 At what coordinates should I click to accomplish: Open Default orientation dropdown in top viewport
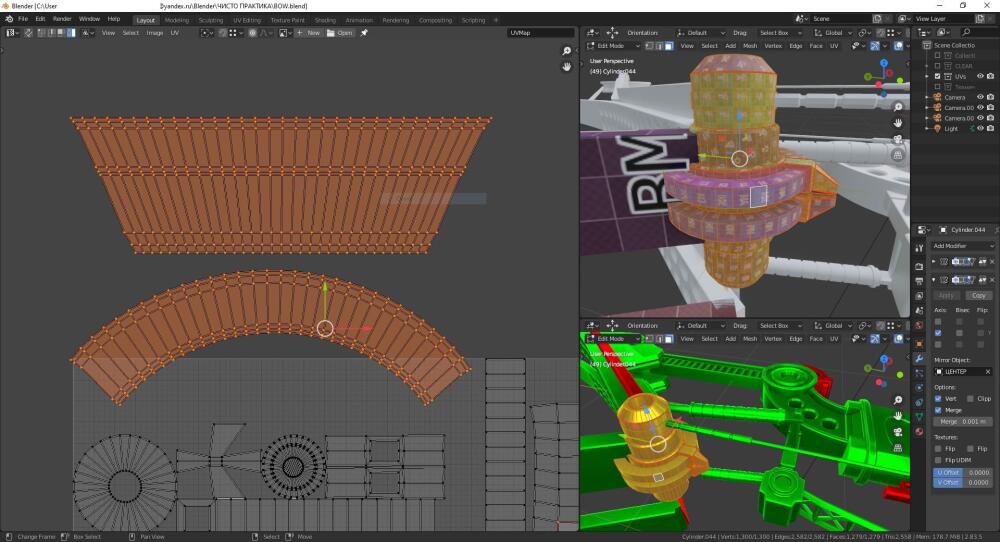click(700, 33)
